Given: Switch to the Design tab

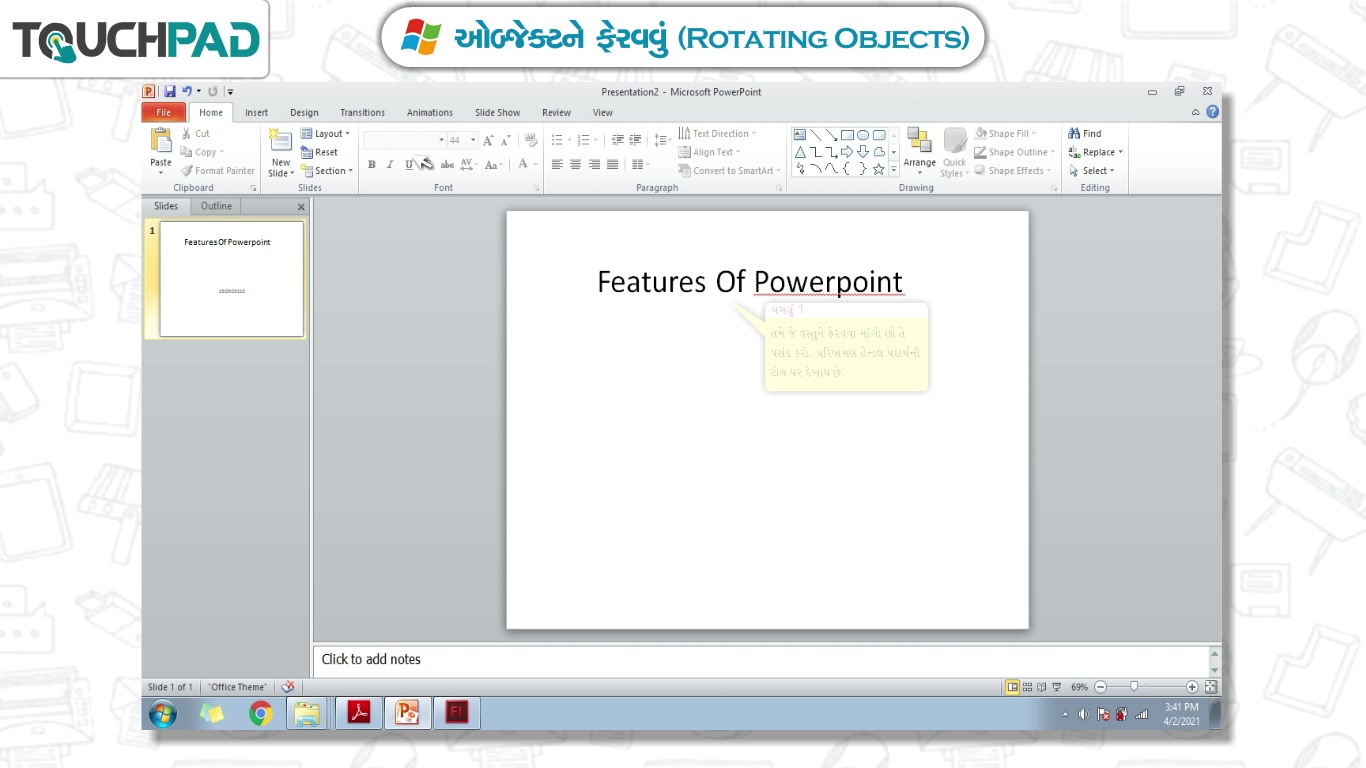Looking at the screenshot, I should click(x=304, y=112).
